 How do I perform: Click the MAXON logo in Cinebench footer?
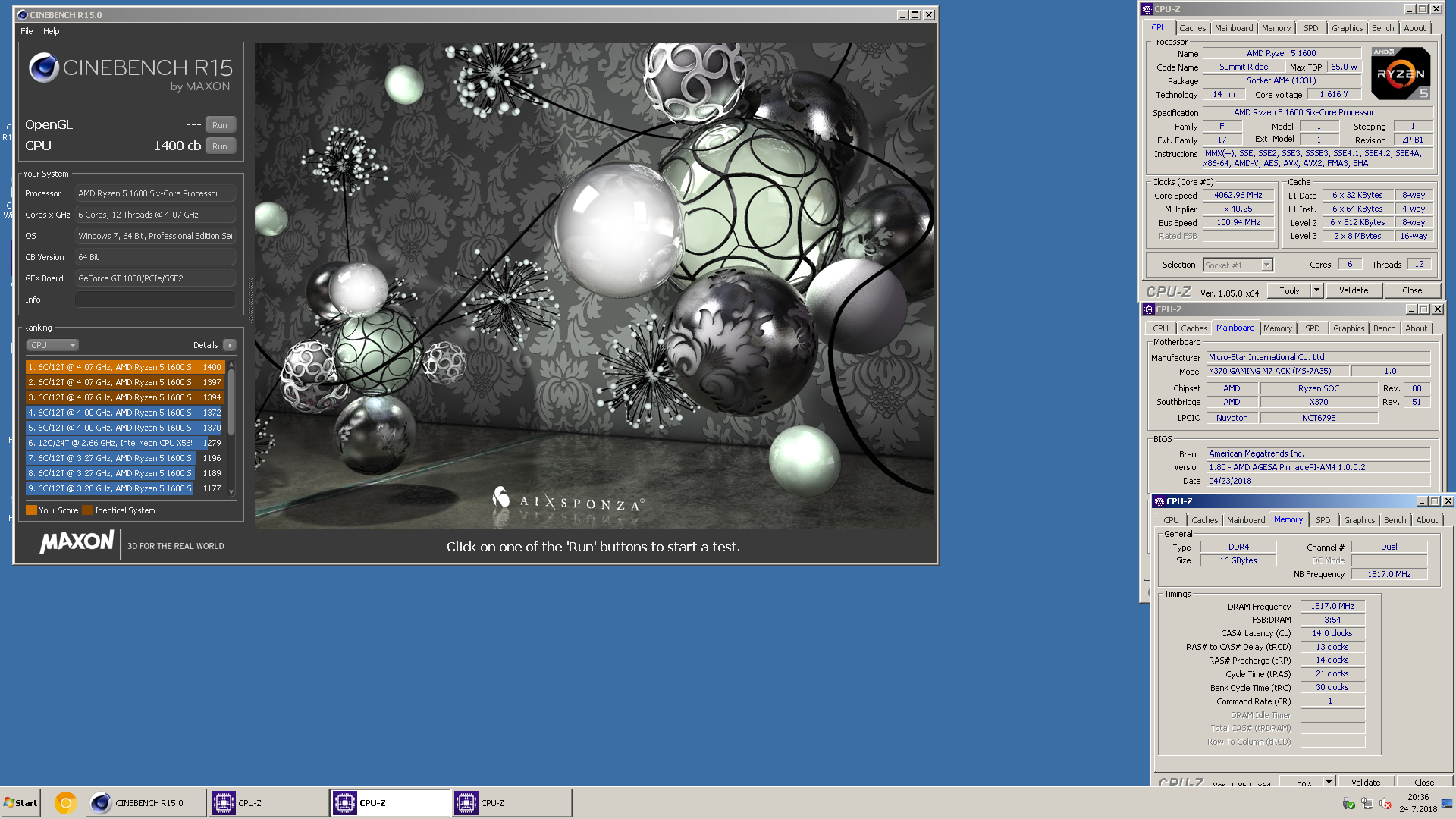click(x=77, y=542)
